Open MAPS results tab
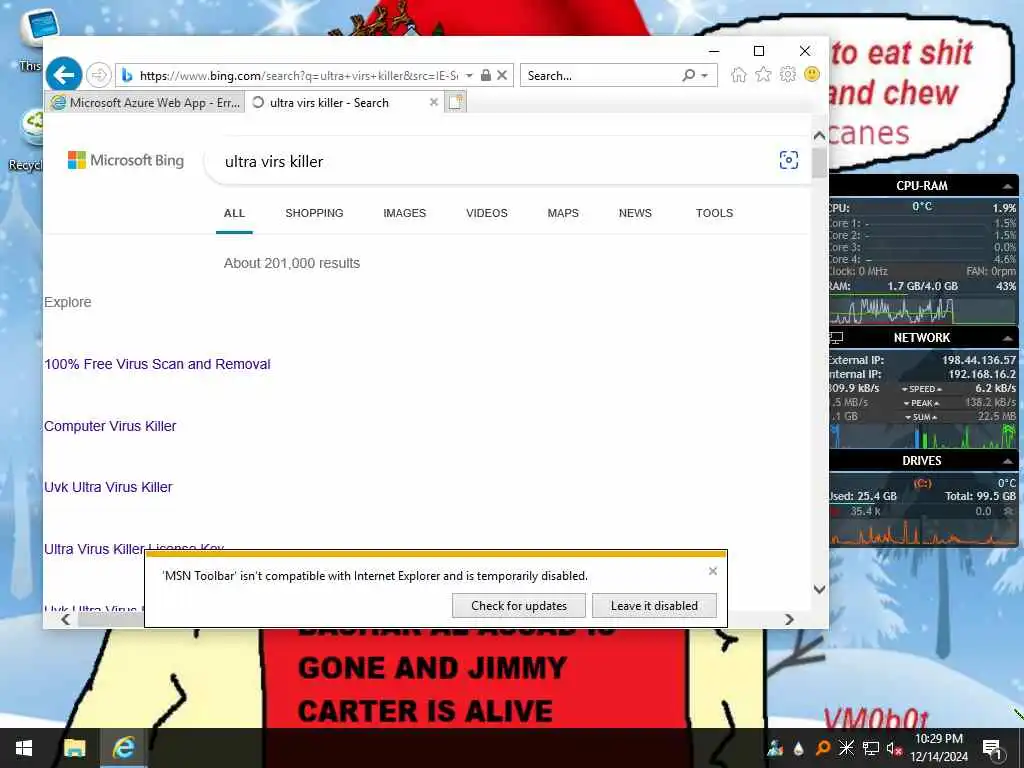 click(563, 213)
